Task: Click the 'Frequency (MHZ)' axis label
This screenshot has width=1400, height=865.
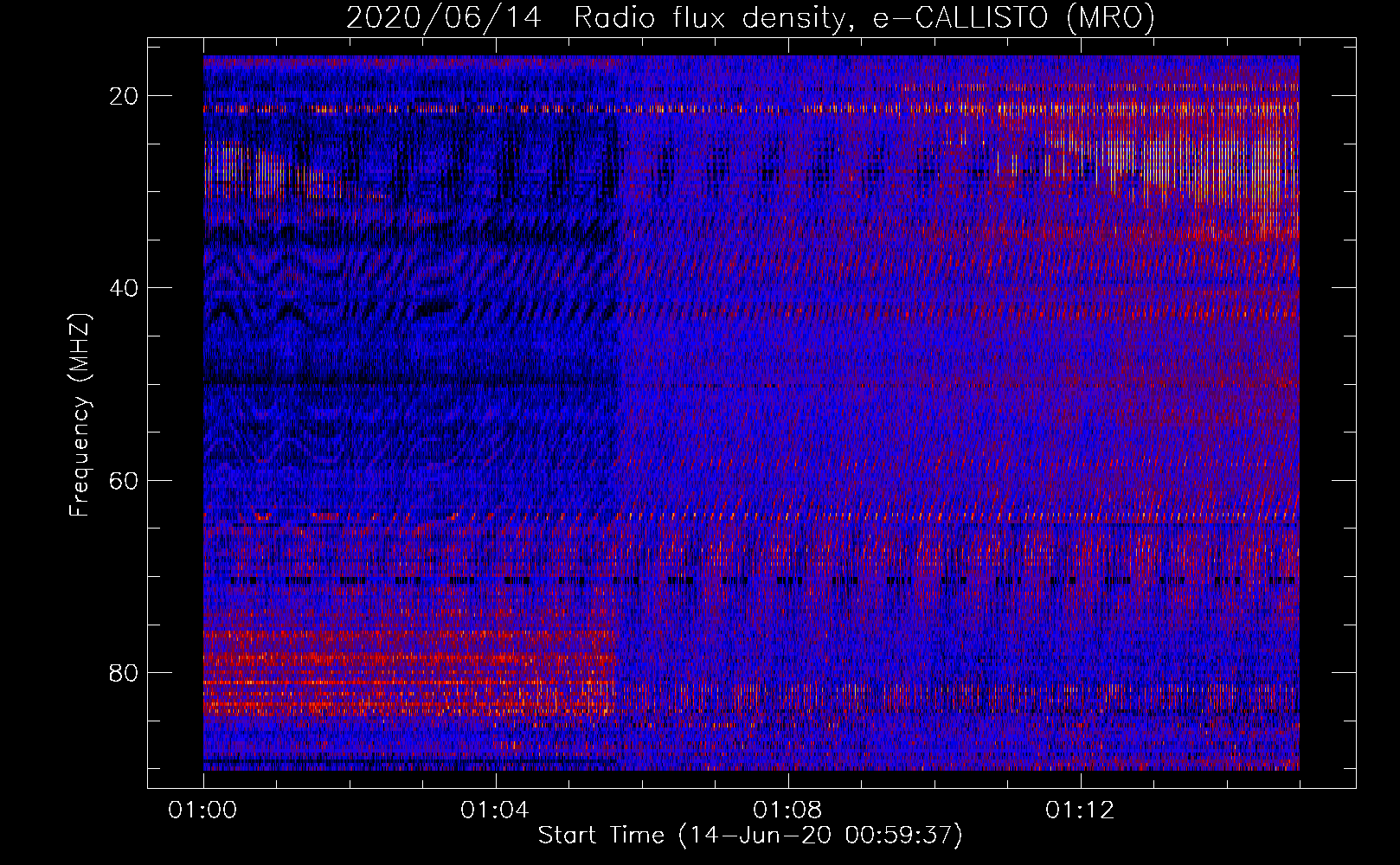Action: coord(80,415)
